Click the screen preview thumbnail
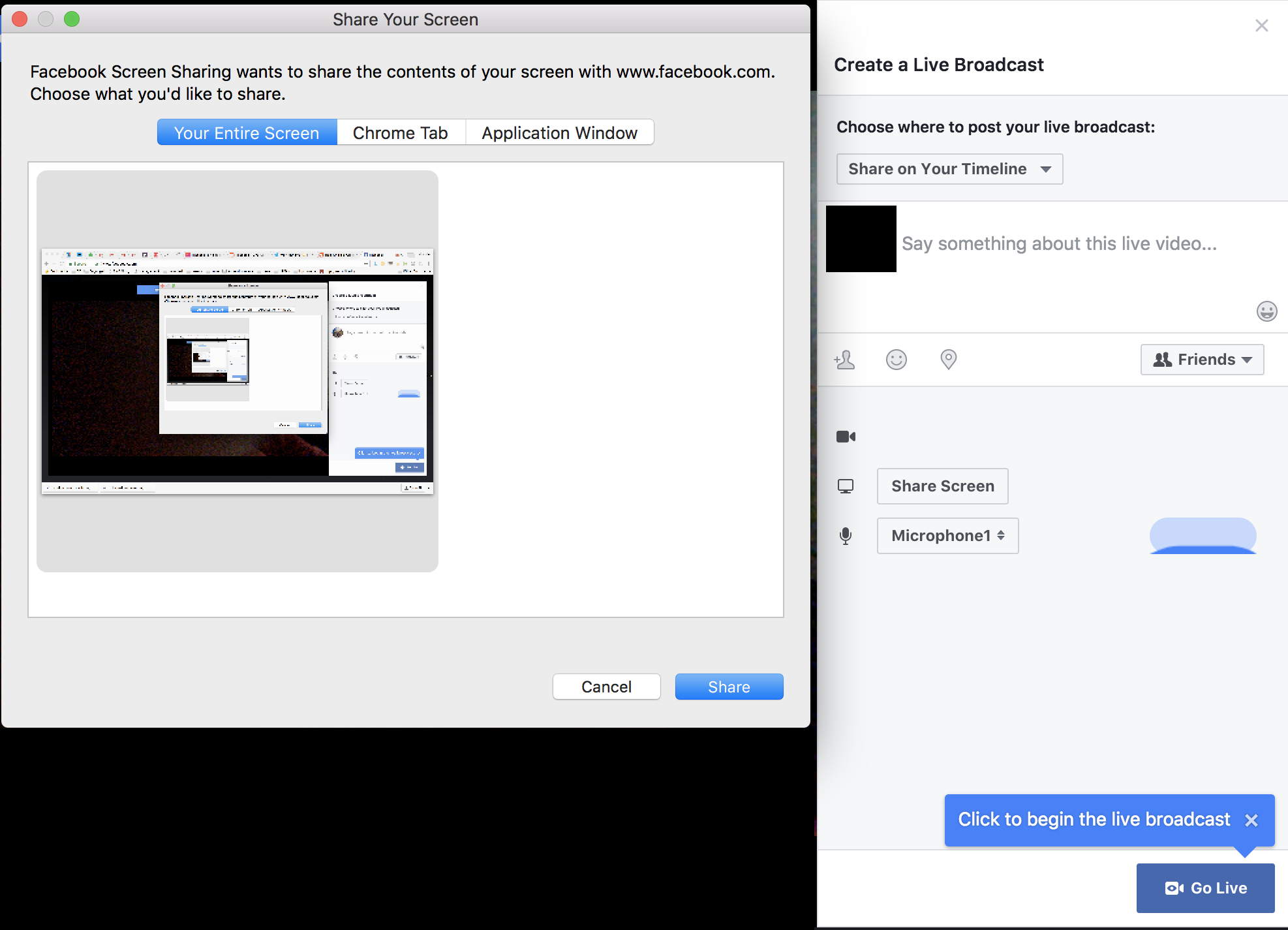Image resolution: width=1288 pixels, height=930 pixels. click(x=237, y=370)
